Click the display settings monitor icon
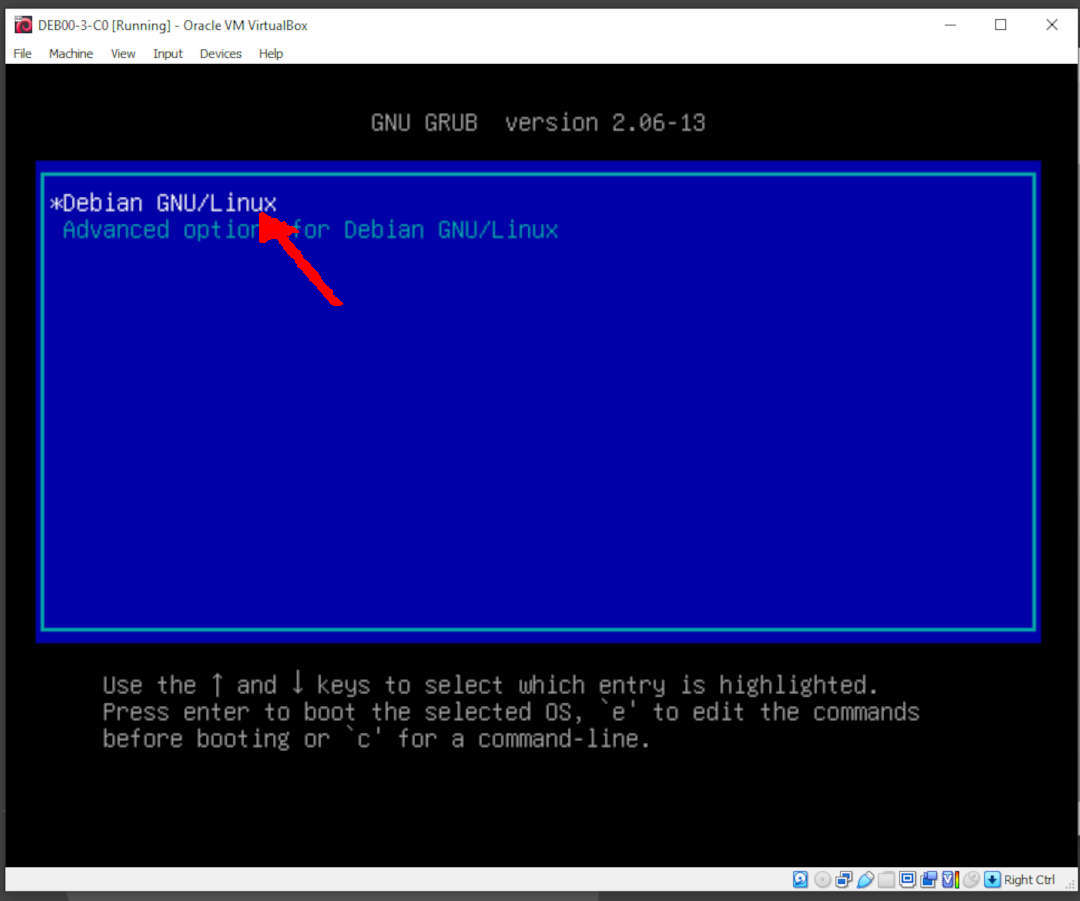This screenshot has height=901, width=1080. [907, 880]
